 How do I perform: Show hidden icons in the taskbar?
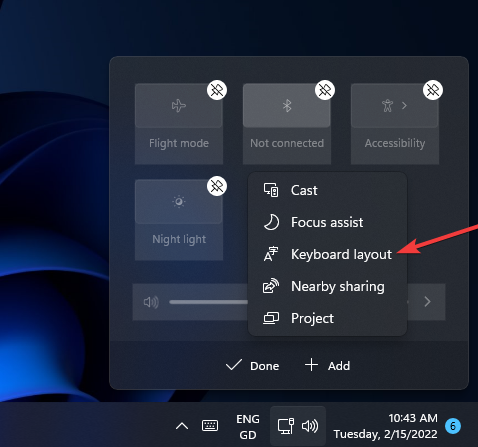pyautogui.click(x=182, y=426)
